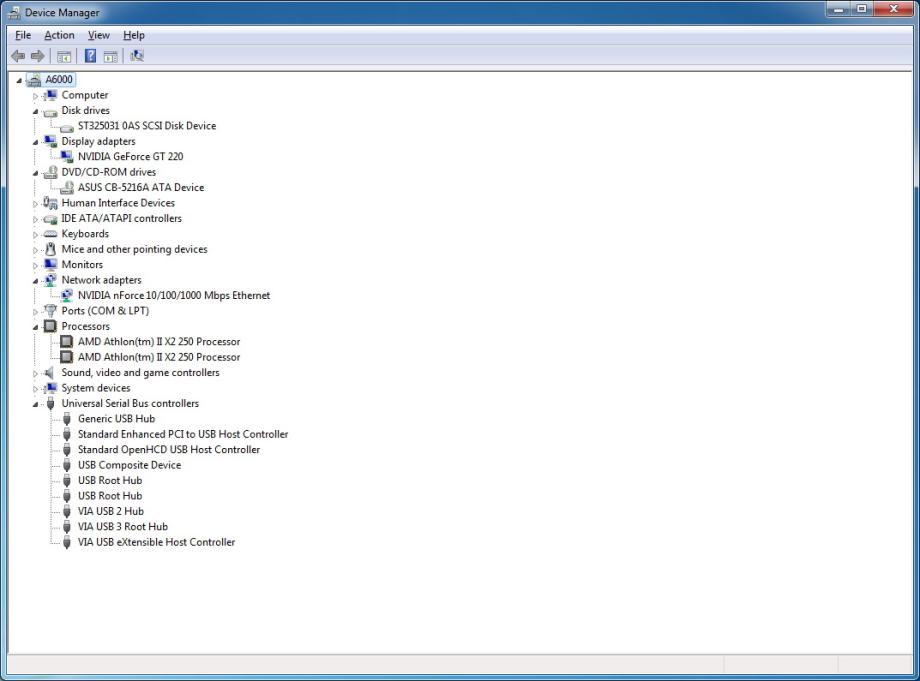Select VIA USB 3 Root Hub
The image size is (920, 681).
pos(123,526)
